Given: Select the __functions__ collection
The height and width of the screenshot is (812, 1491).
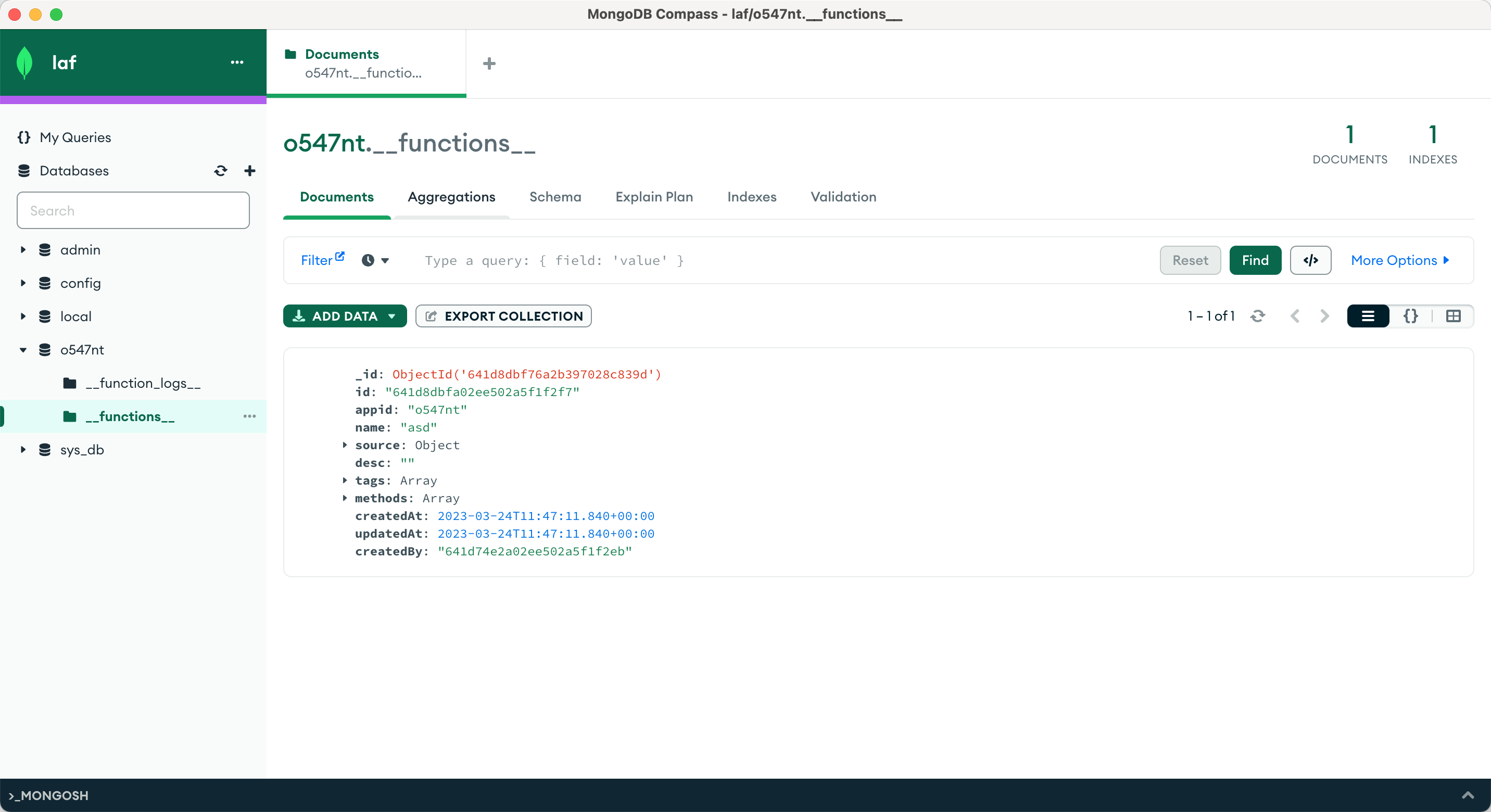Looking at the screenshot, I should point(130,416).
